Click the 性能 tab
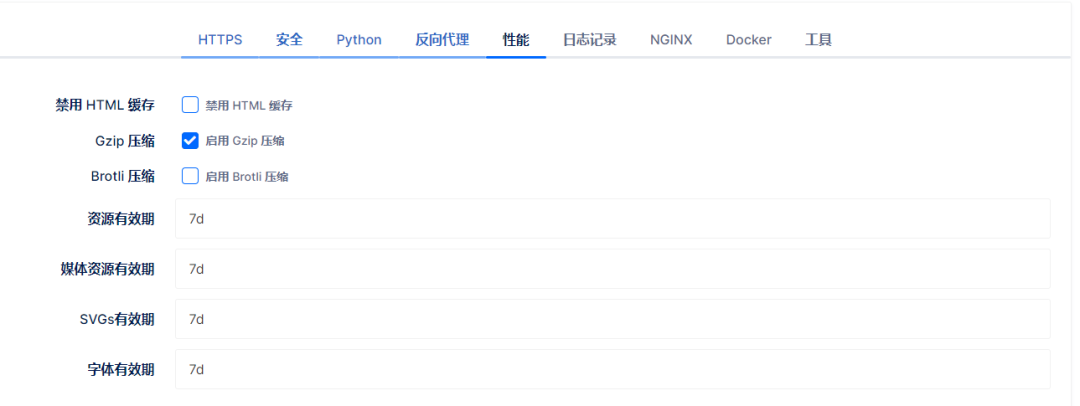 tap(516, 40)
